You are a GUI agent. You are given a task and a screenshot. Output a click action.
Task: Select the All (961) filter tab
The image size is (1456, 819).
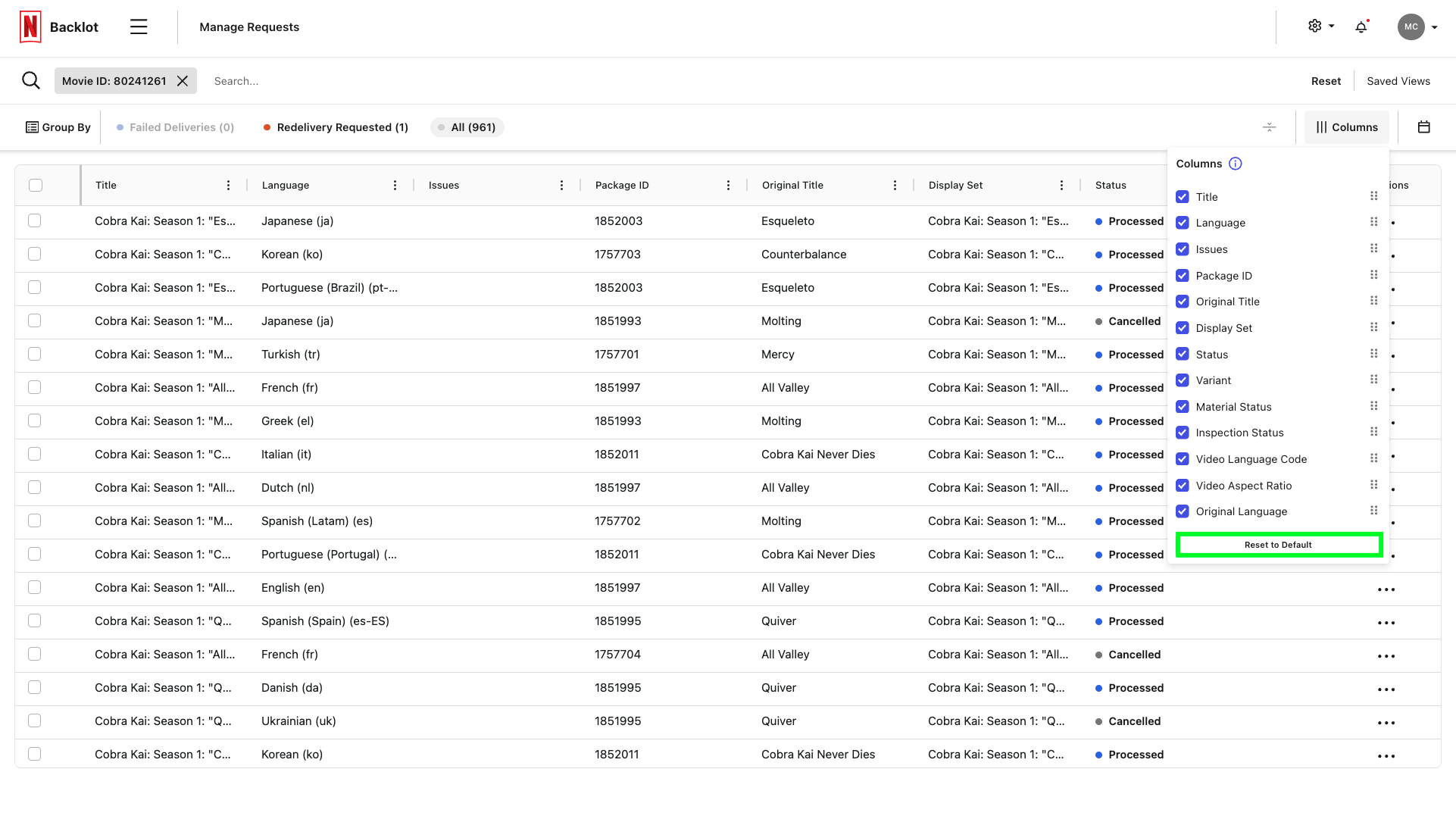coord(467,127)
